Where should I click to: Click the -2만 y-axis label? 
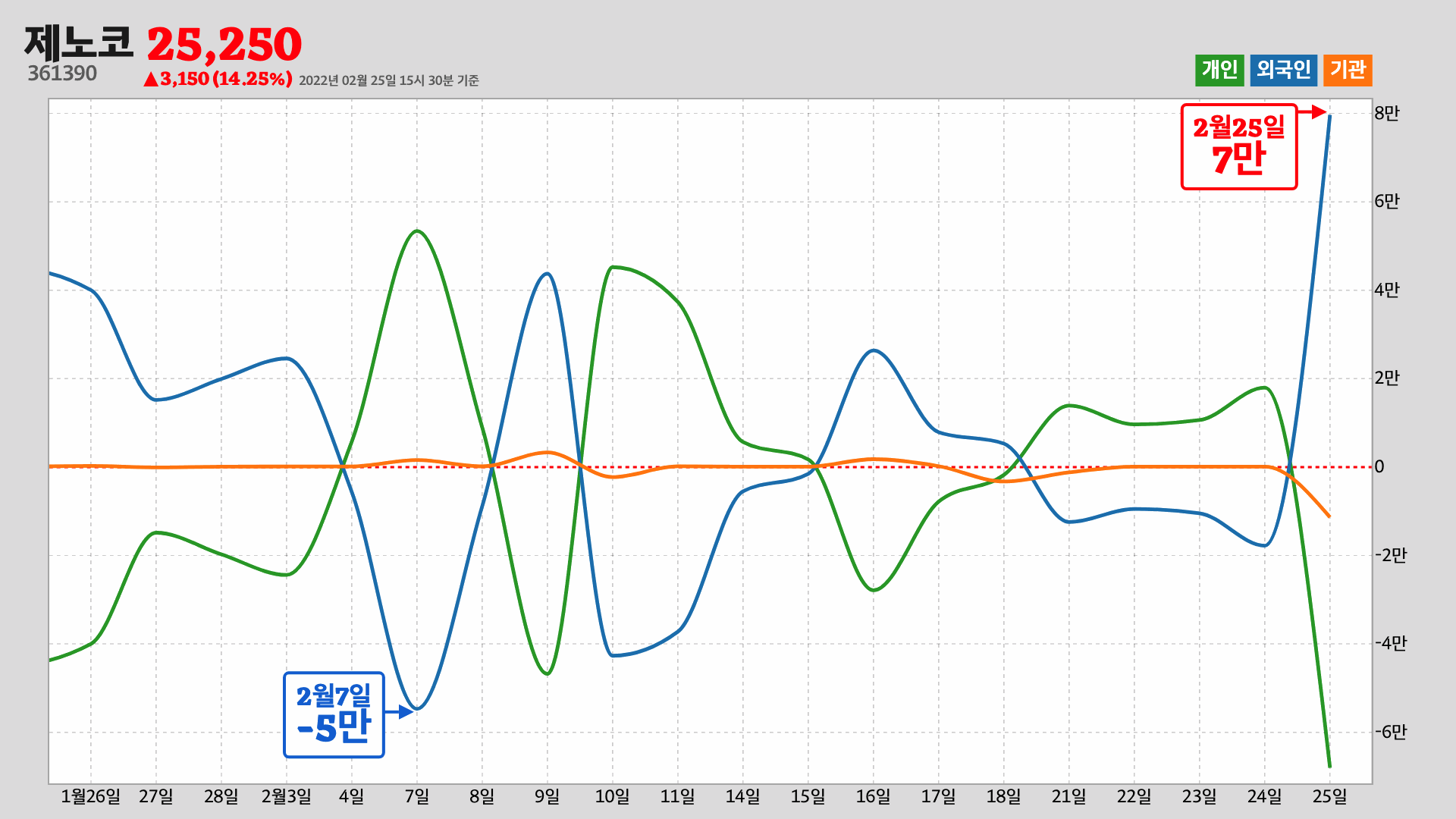pos(1391,555)
